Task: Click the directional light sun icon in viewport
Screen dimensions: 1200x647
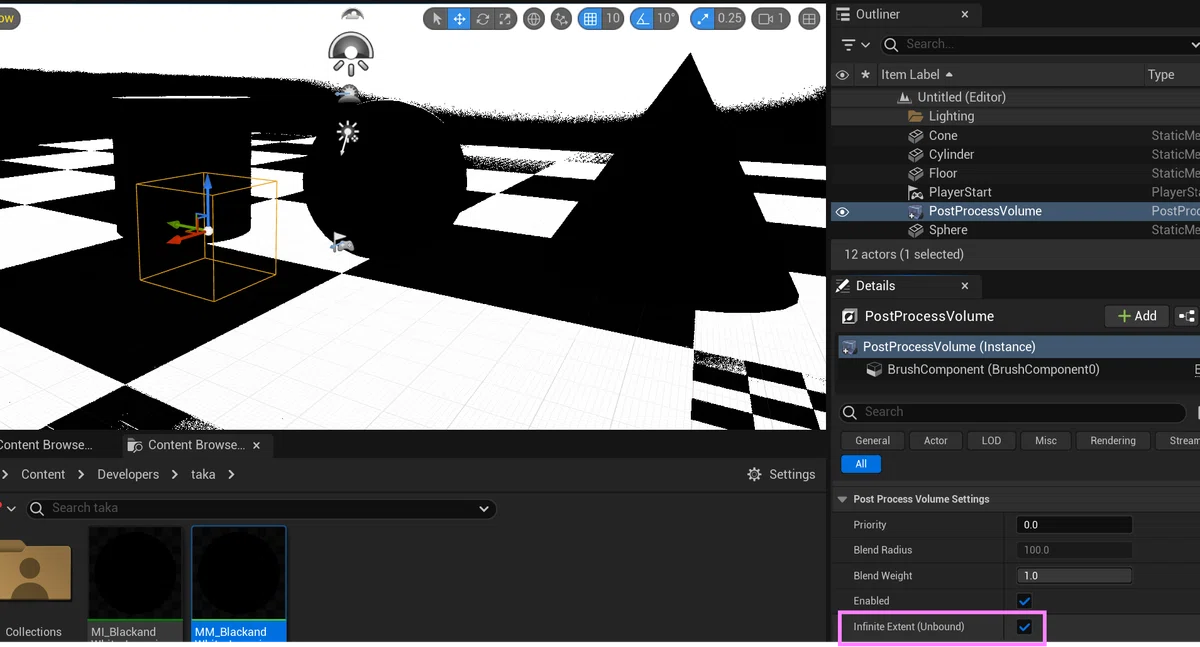Action: [x=348, y=135]
